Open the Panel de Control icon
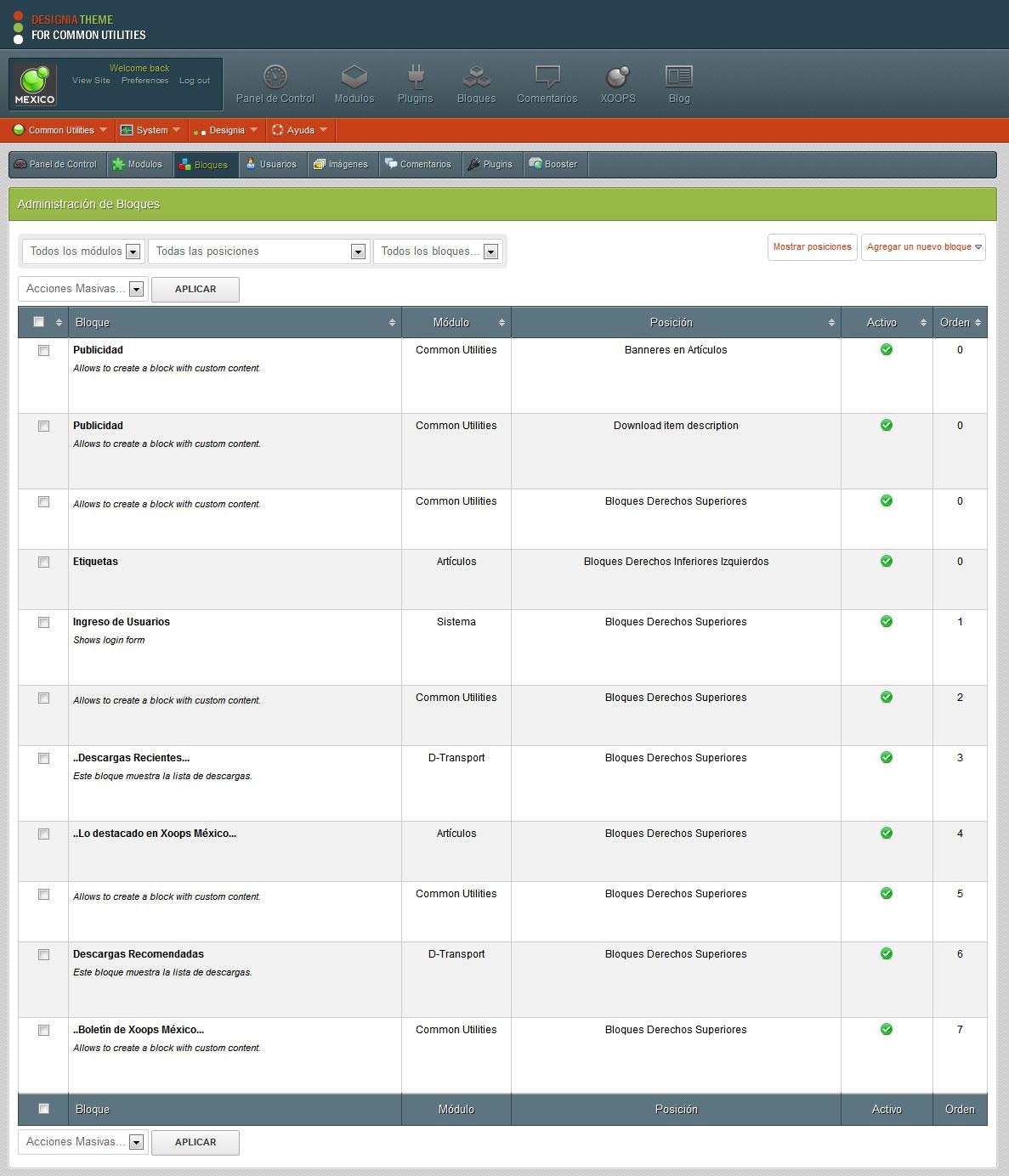Image resolution: width=1009 pixels, height=1176 pixels. [274, 76]
